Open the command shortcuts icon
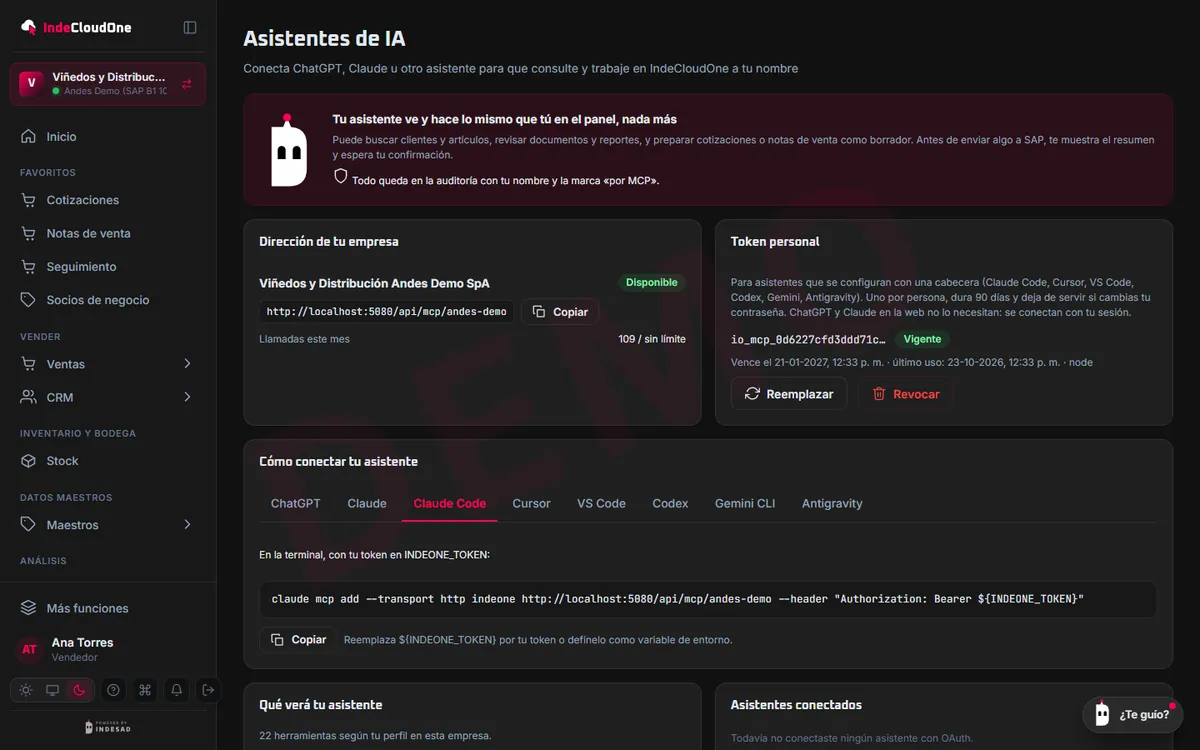 (x=145, y=690)
